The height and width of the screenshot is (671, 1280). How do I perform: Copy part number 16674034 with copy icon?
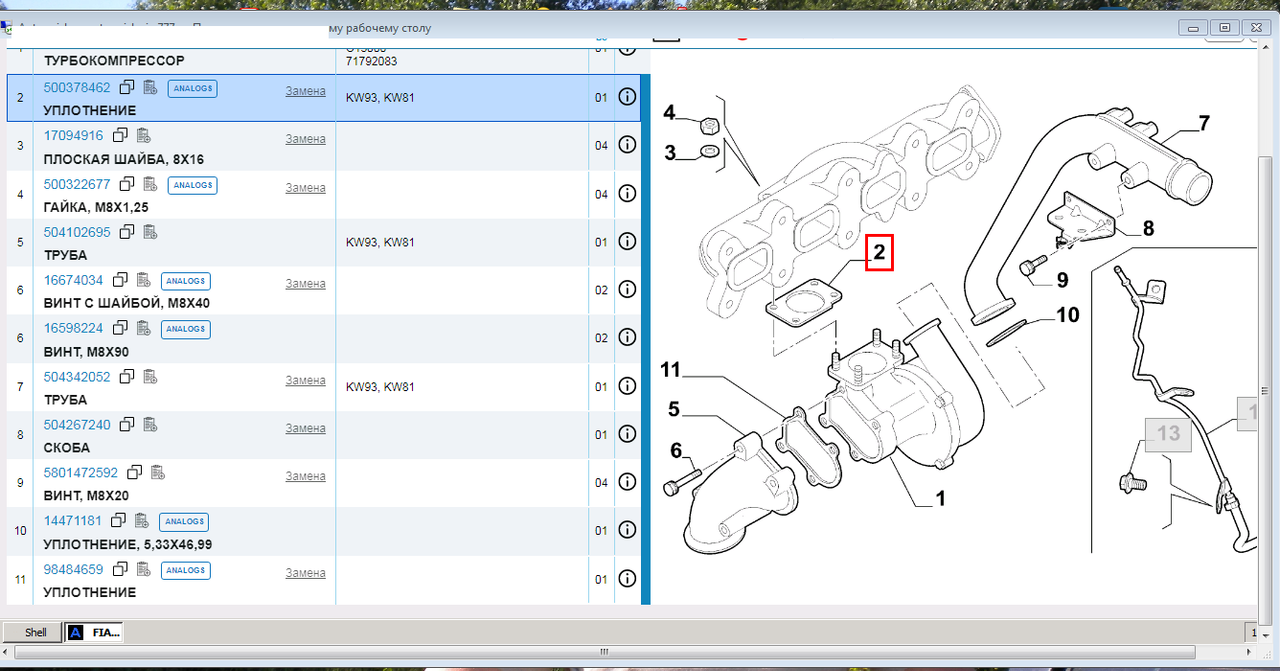point(119,280)
